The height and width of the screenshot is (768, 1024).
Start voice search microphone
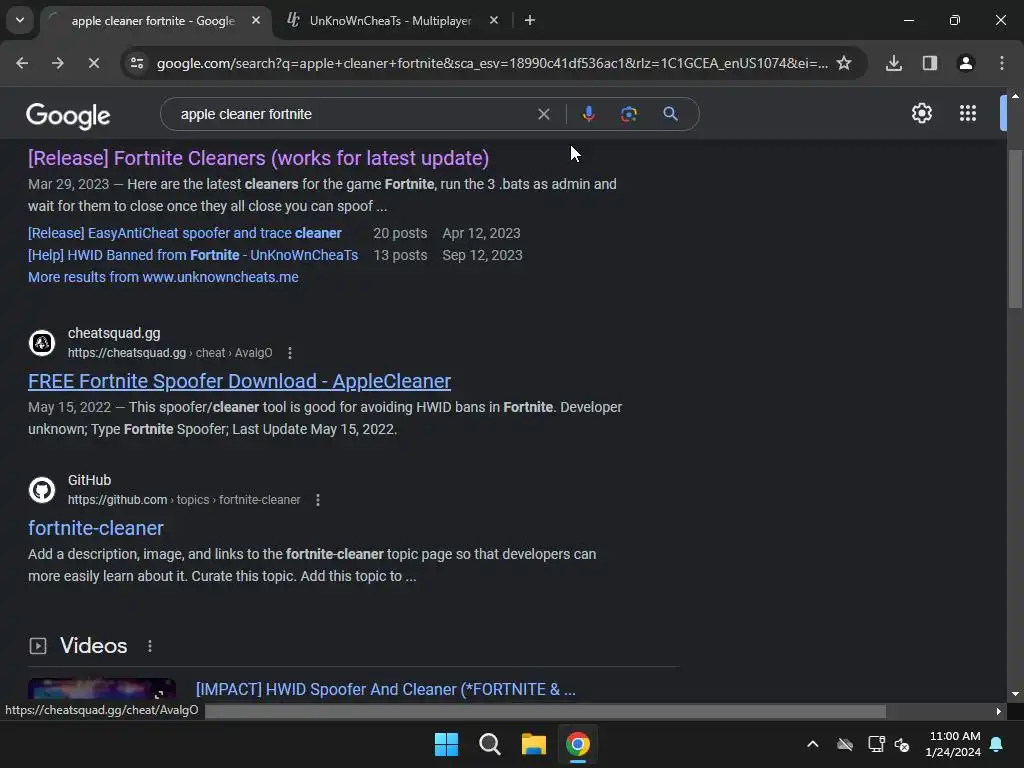[x=588, y=114]
